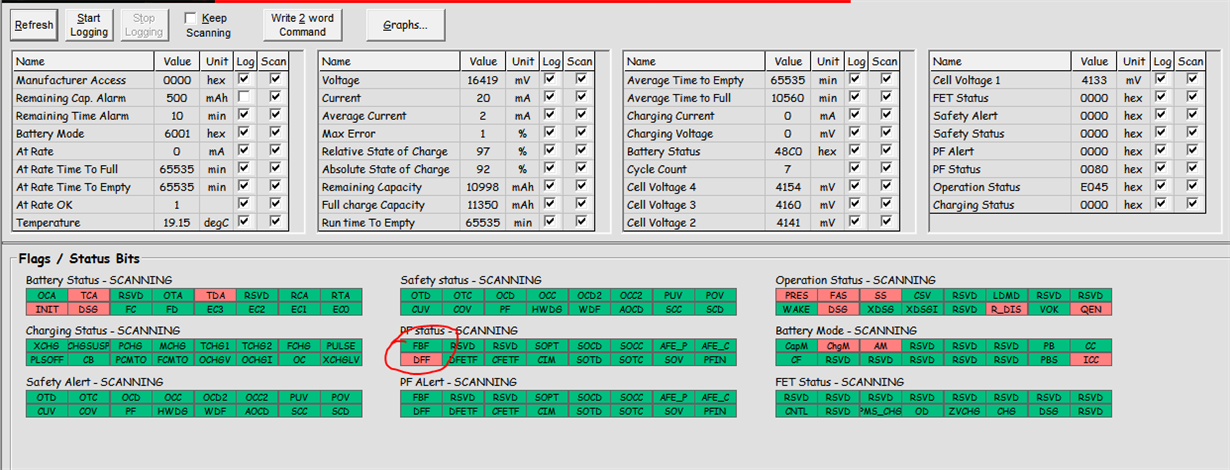1230x470 pixels.
Task: Click the PBS flag in Battery Mode bits
Action: [x=1048, y=358]
